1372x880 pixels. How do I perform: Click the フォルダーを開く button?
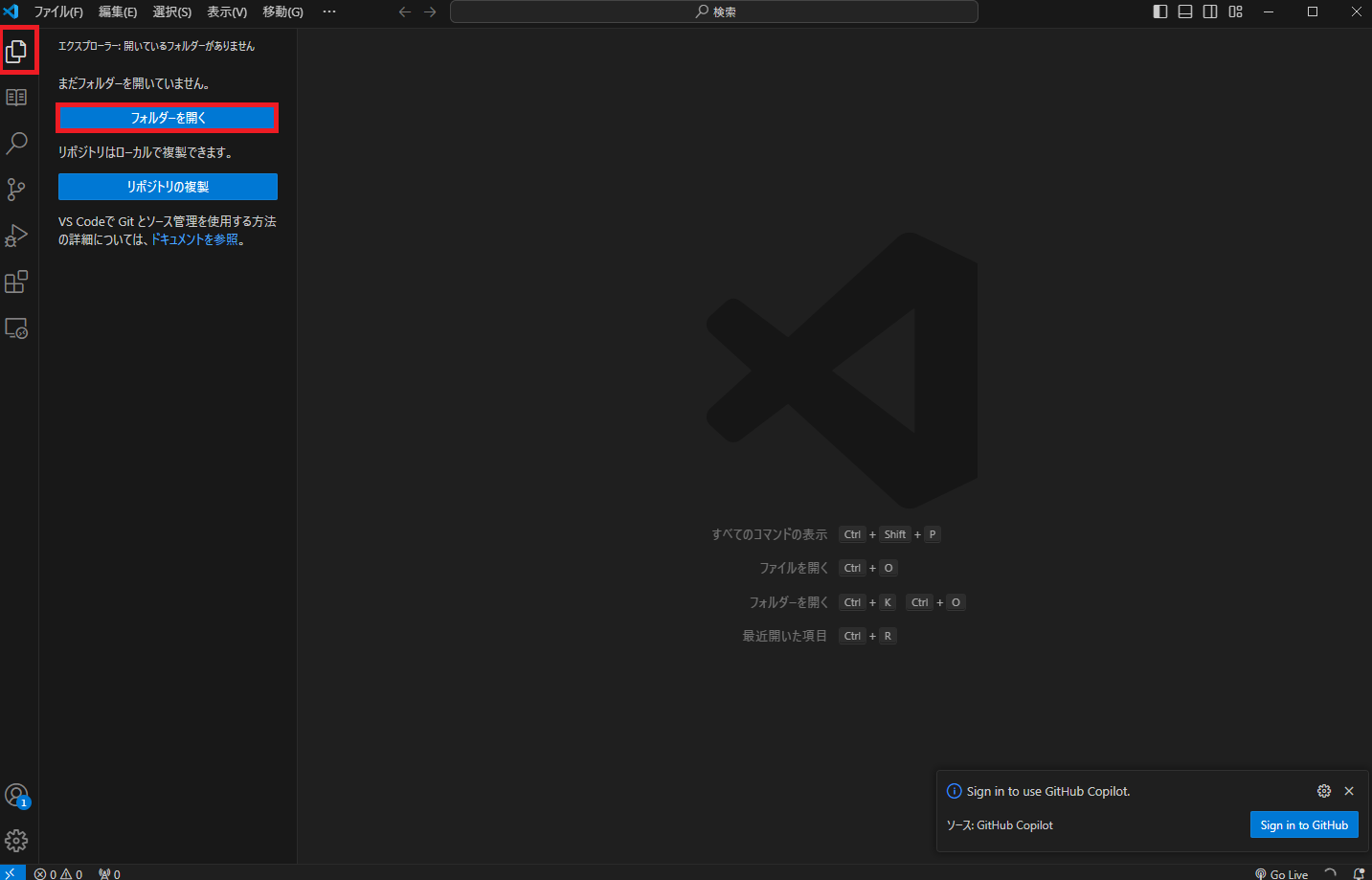coord(168,118)
